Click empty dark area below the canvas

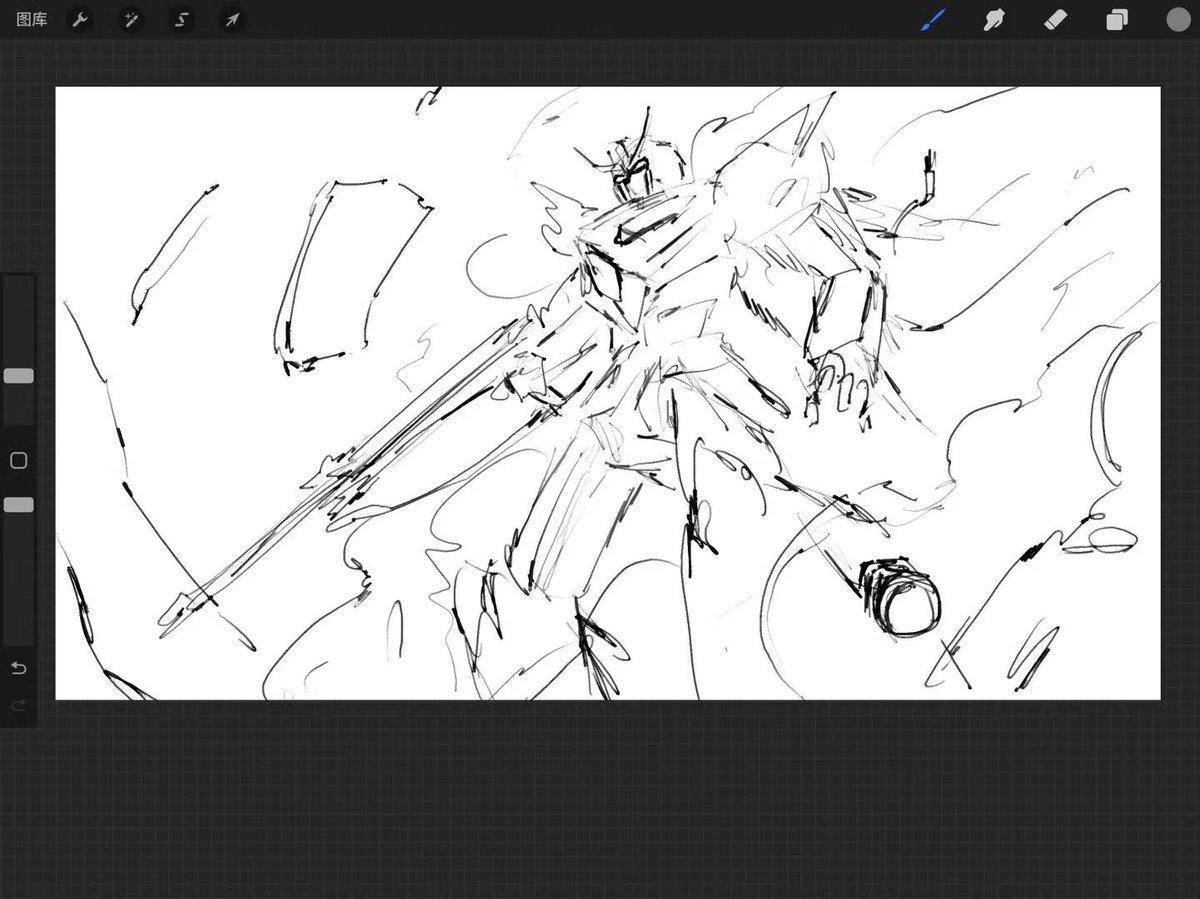tap(600, 800)
